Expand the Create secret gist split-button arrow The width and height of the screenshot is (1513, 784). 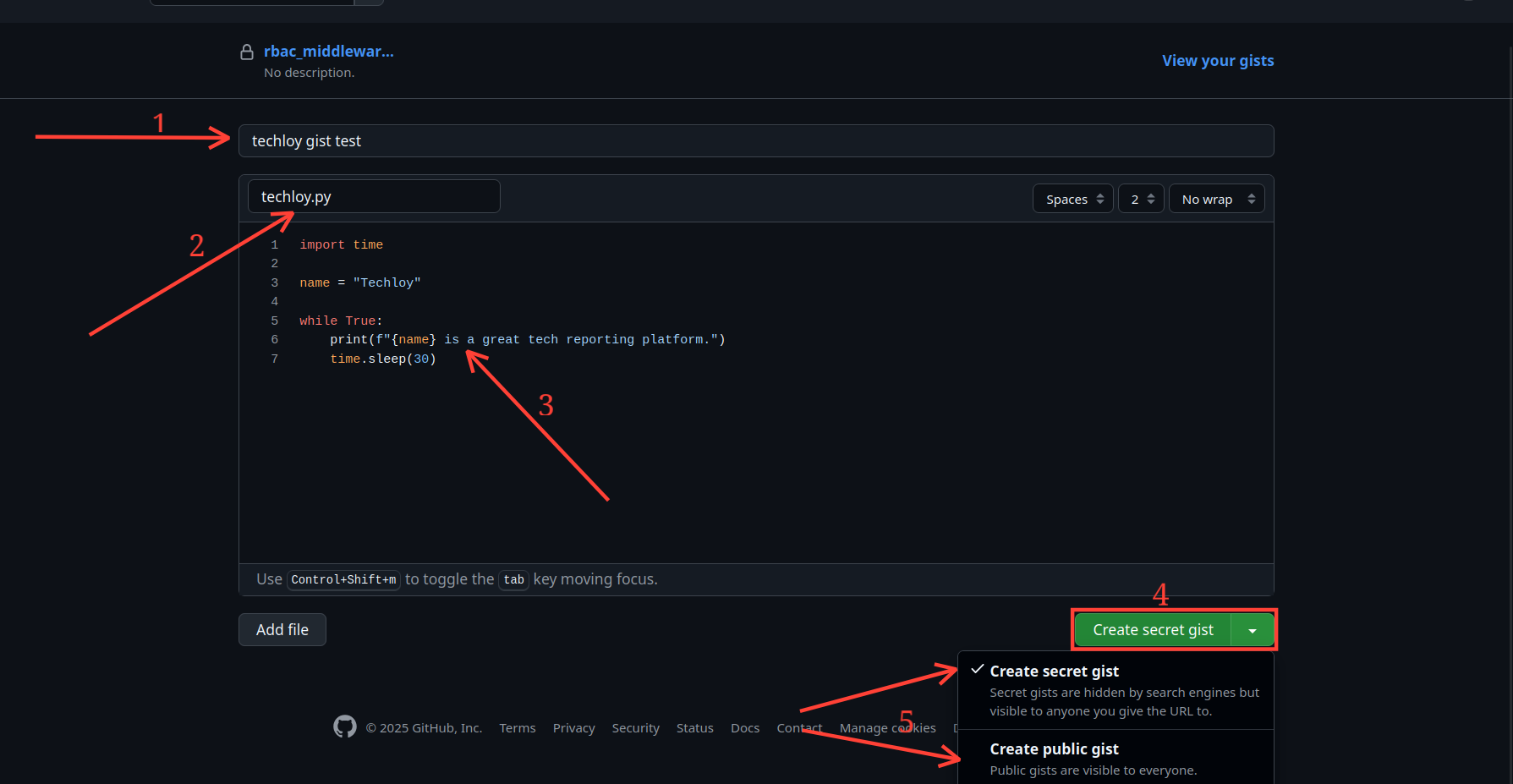1253,629
